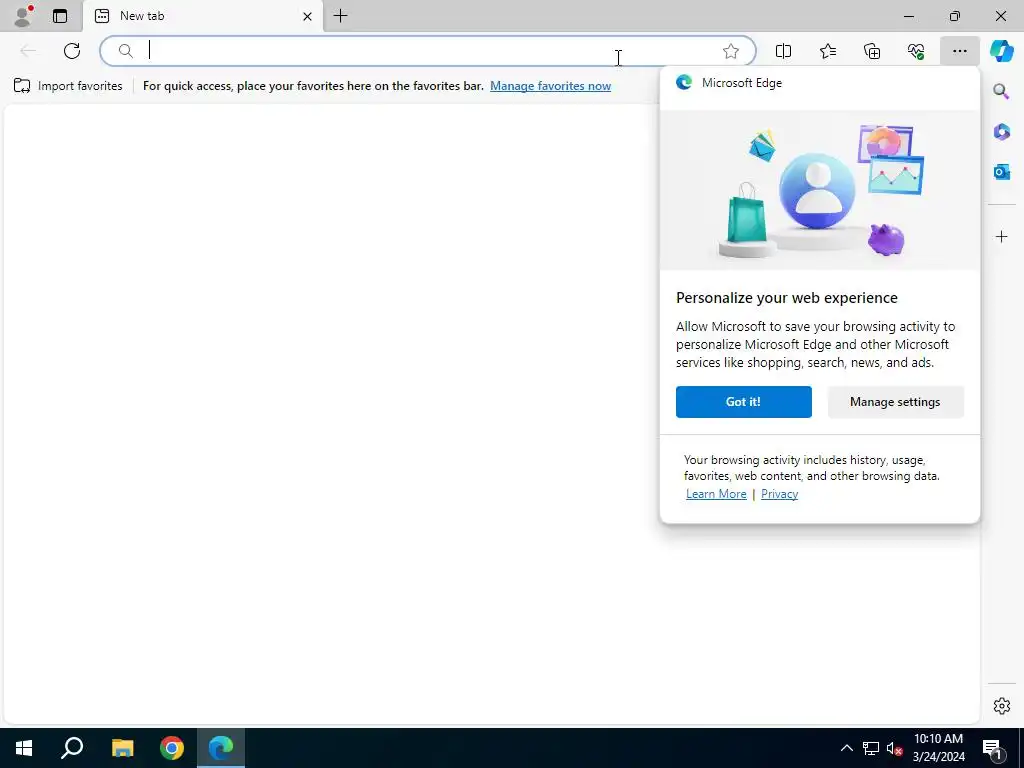The width and height of the screenshot is (1024, 768).
Task: Open the network status tray icon
Action: [871, 748]
